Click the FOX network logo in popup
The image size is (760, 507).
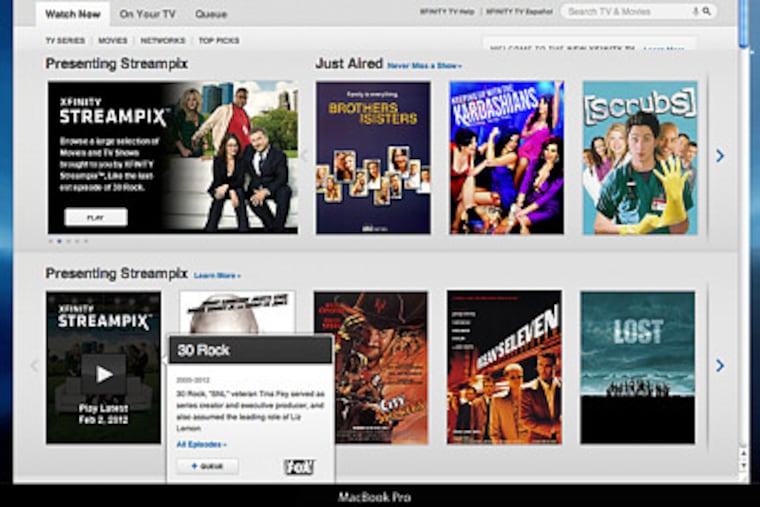[x=298, y=466]
